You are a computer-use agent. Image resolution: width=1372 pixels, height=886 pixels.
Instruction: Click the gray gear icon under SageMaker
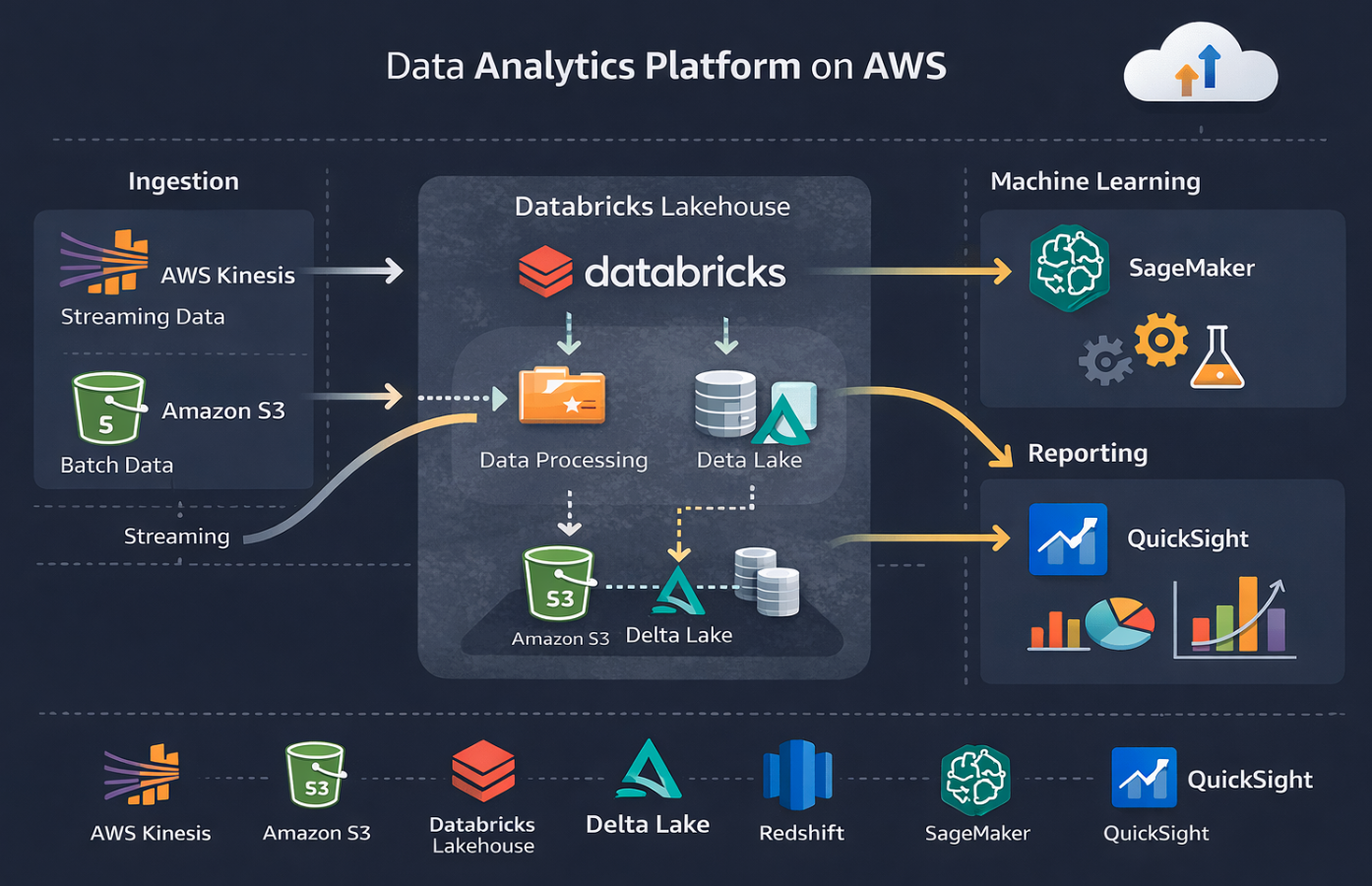1105,360
